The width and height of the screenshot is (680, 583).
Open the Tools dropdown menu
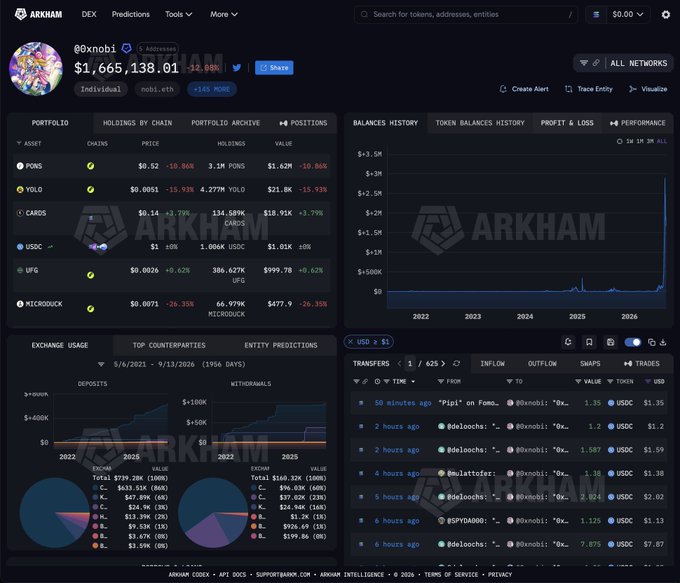pyautogui.click(x=178, y=14)
